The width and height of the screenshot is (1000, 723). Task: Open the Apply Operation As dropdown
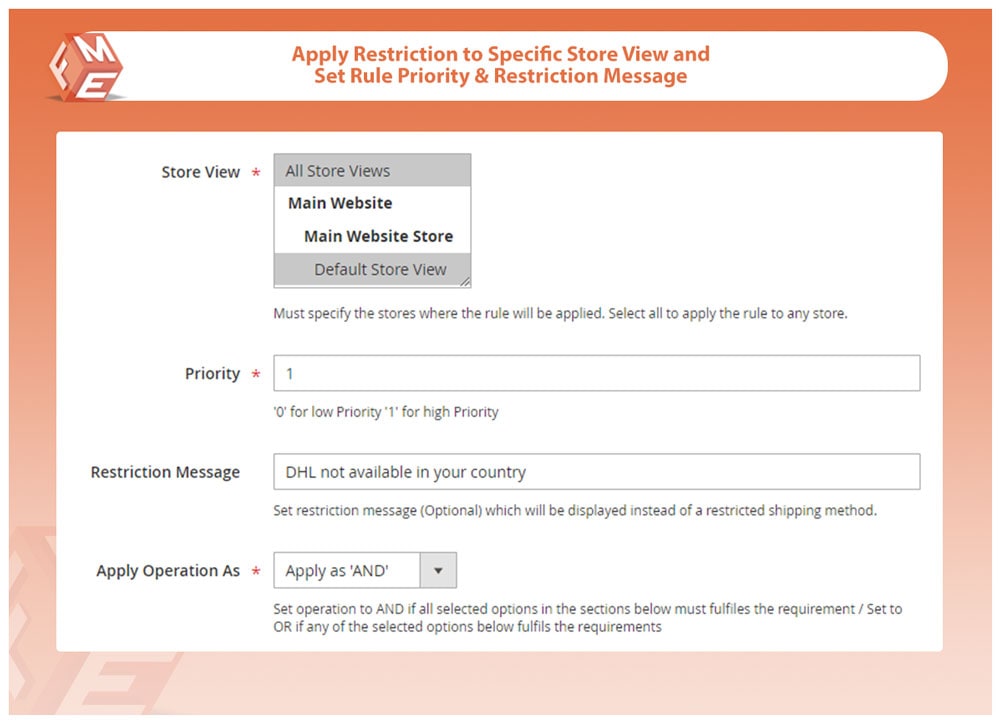(x=347, y=571)
